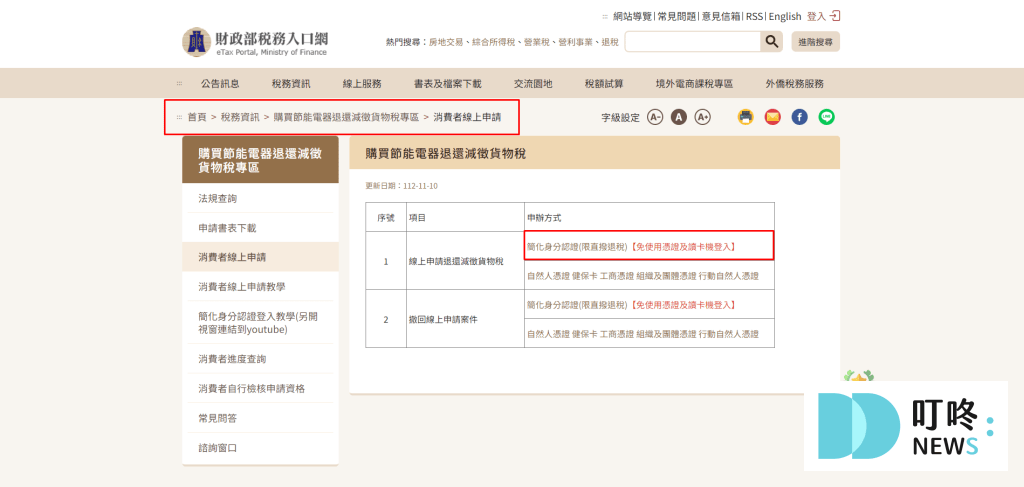Click 行動自然人憑證 in the 線上申請退還減徵貨物稅 row
Image resolution: width=1024 pixels, height=487 pixels.
coord(729,276)
